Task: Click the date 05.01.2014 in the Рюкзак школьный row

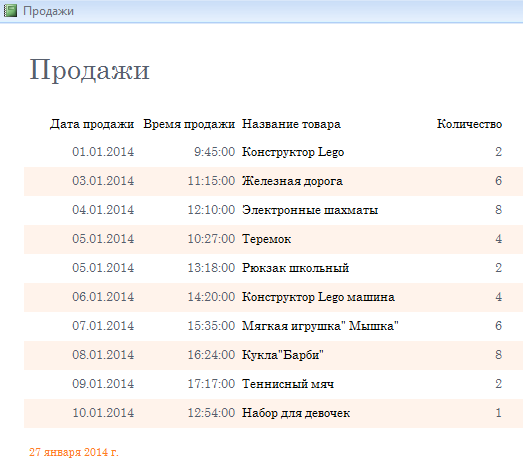Action: (103, 268)
